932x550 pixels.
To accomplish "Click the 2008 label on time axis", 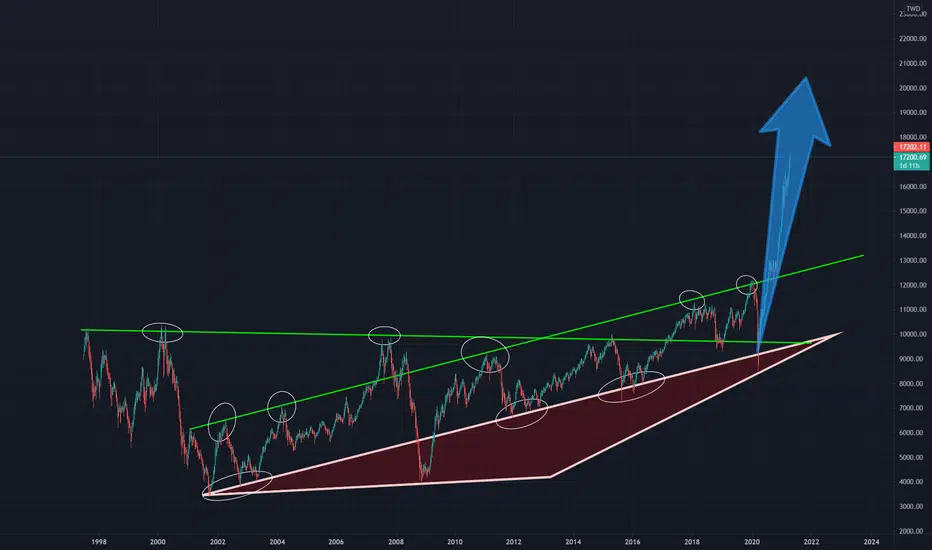I will (396, 542).
